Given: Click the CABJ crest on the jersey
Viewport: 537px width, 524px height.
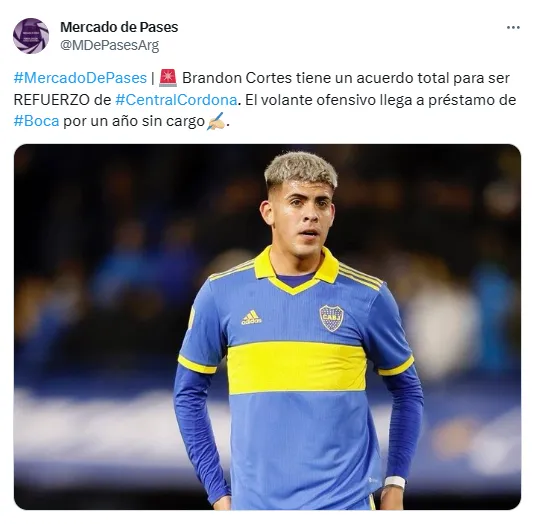Looking at the screenshot, I should 331,318.
